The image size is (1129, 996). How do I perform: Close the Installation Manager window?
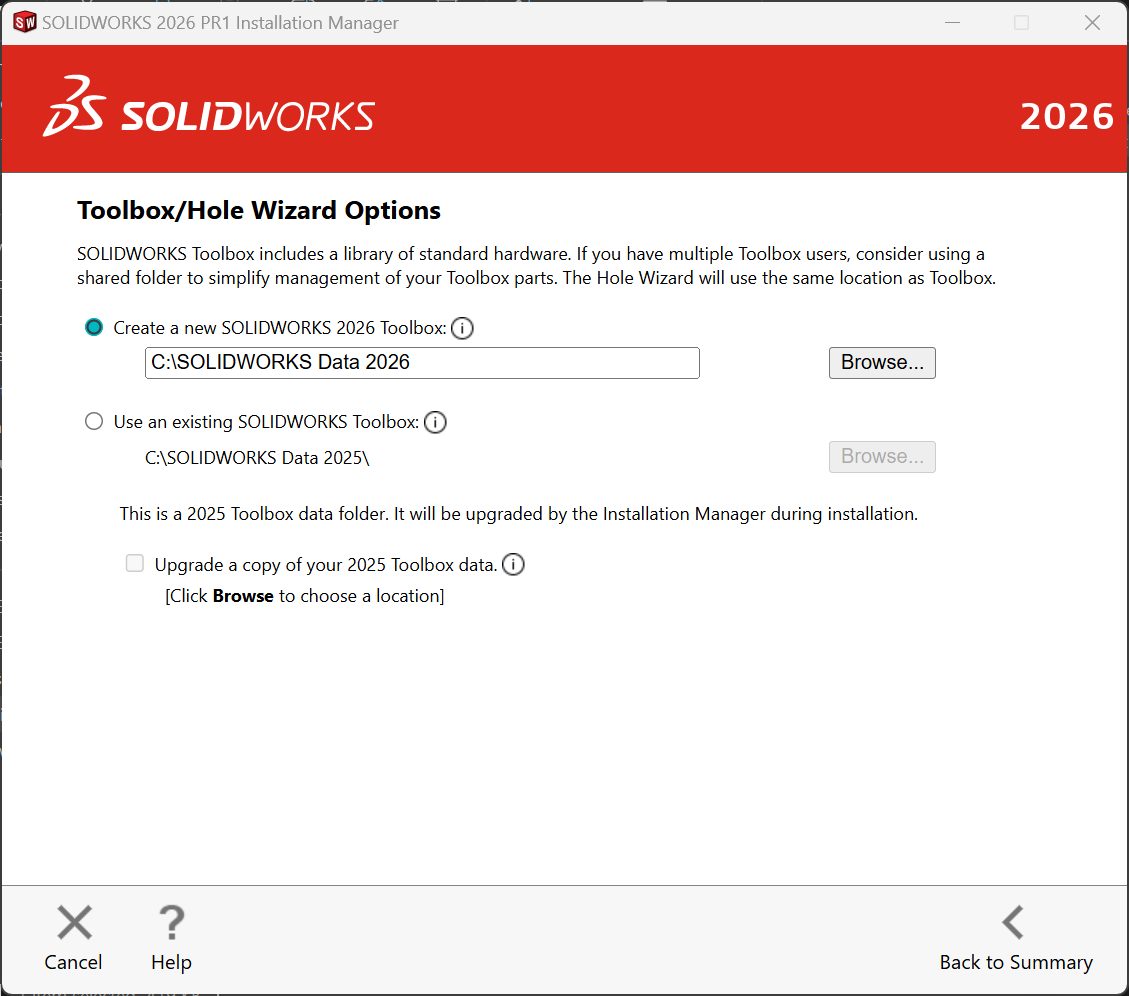coord(1092,22)
